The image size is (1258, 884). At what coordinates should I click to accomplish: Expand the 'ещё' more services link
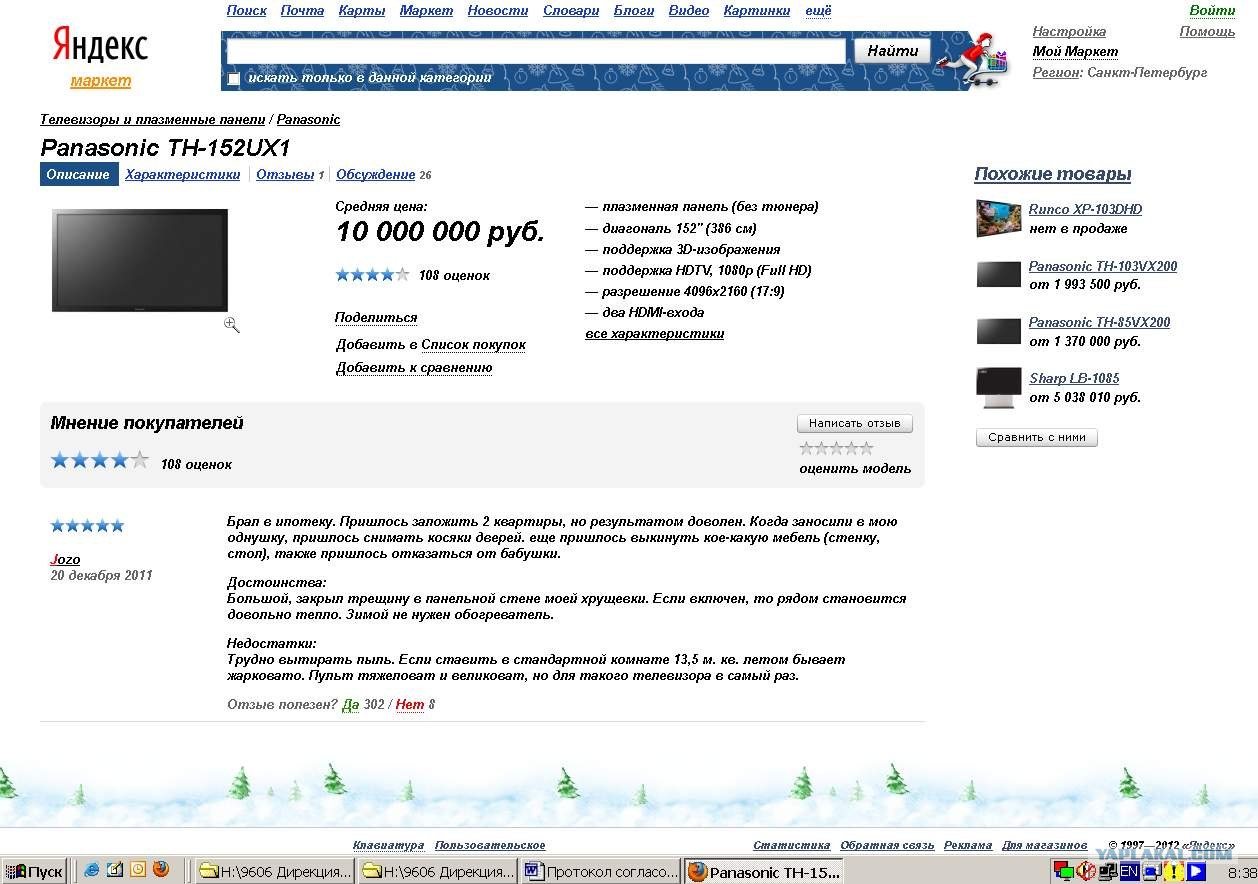[818, 10]
